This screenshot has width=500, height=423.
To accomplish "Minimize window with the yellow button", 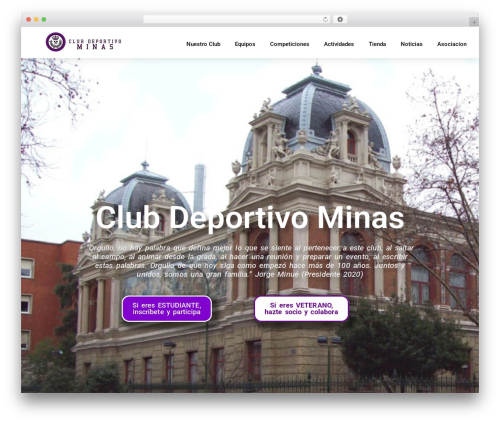I will pyautogui.click(x=36, y=19).
